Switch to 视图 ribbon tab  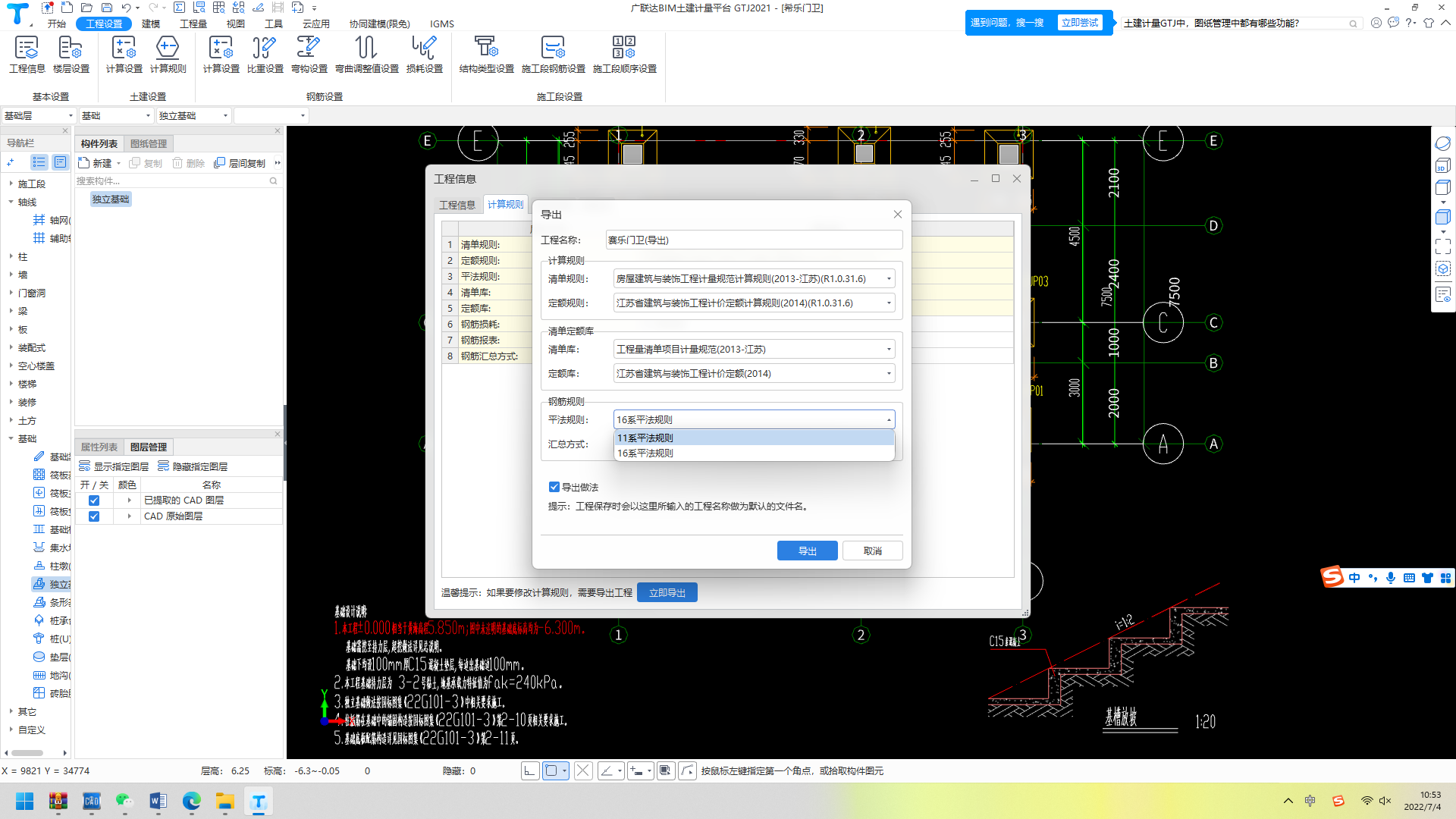[236, 24]
